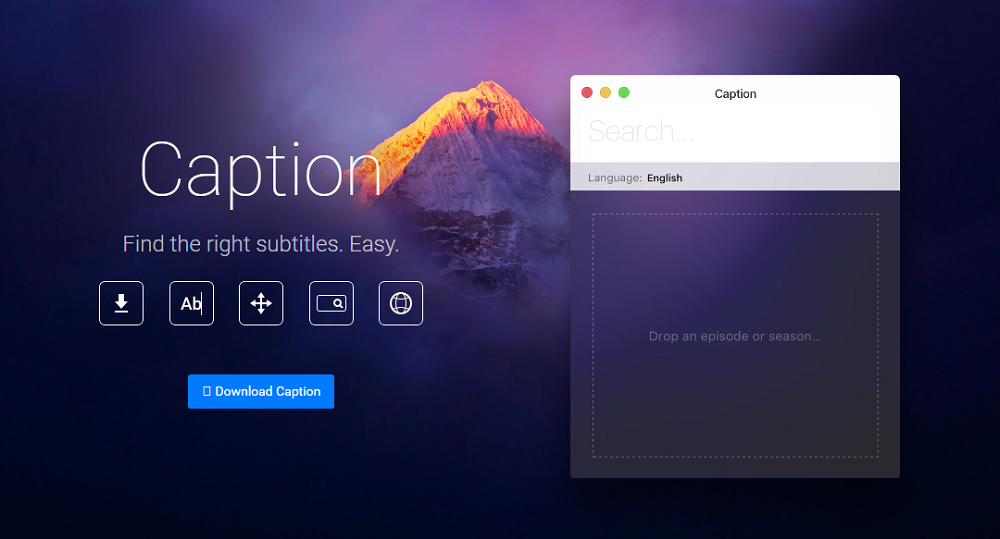The width and height of the screenshot is (1000, 539).
Task: Select the search bar magnifier feature icon
Action: click(x=331, y=303)
